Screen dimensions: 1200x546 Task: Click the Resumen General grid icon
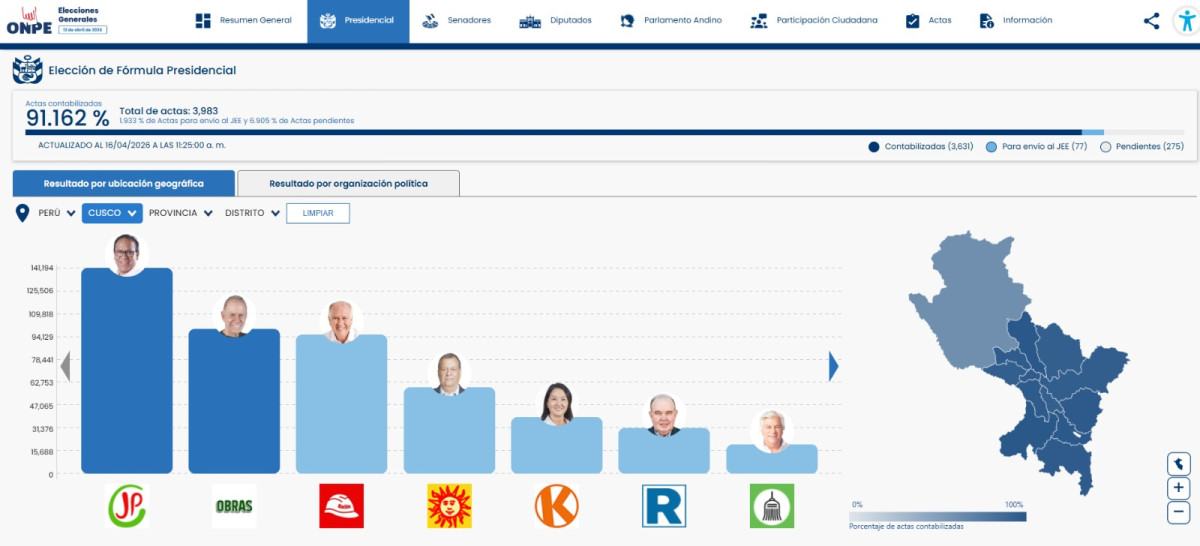(203, 20)
